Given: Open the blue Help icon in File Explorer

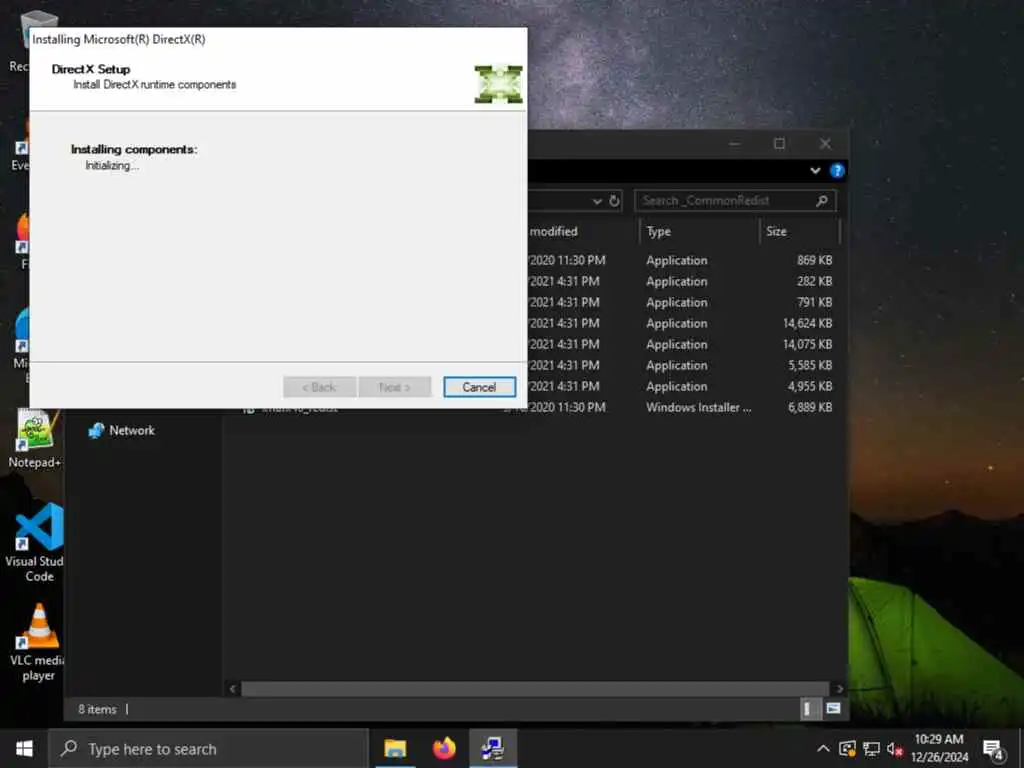Looking at the screenshot, I should coord(837,170).
